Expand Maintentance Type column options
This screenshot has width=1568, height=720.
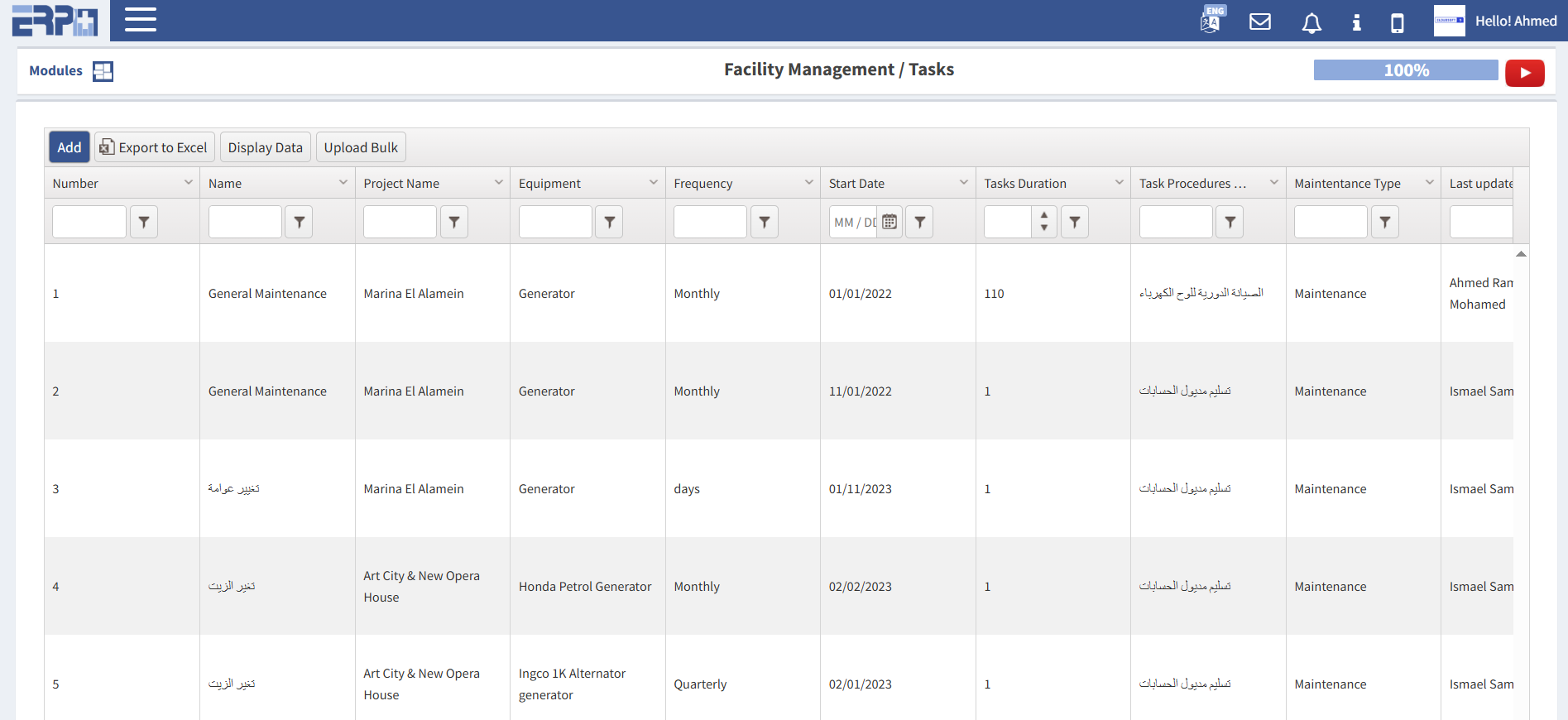[x=1429, y=183]
